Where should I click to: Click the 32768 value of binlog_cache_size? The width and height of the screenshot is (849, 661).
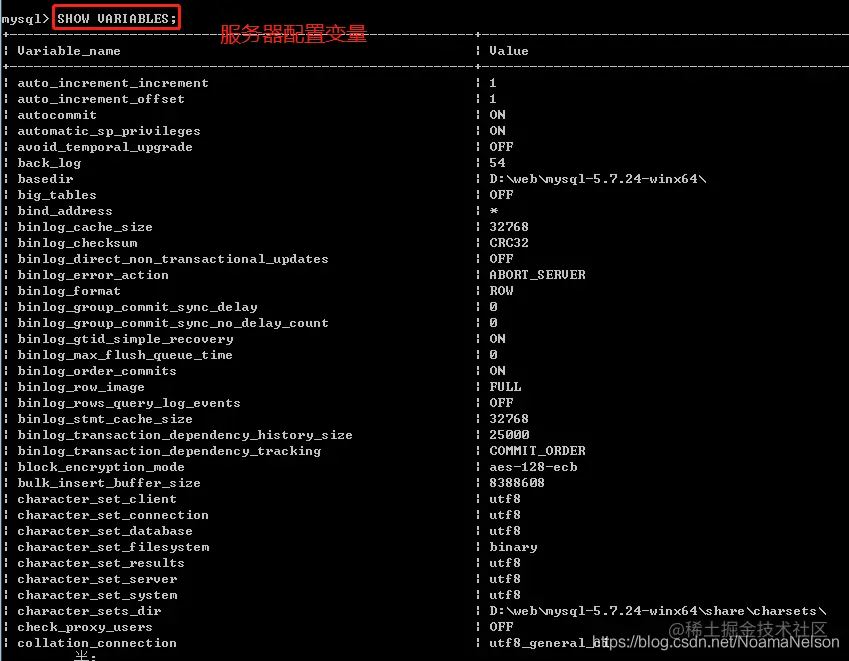[x=509, y=227]
